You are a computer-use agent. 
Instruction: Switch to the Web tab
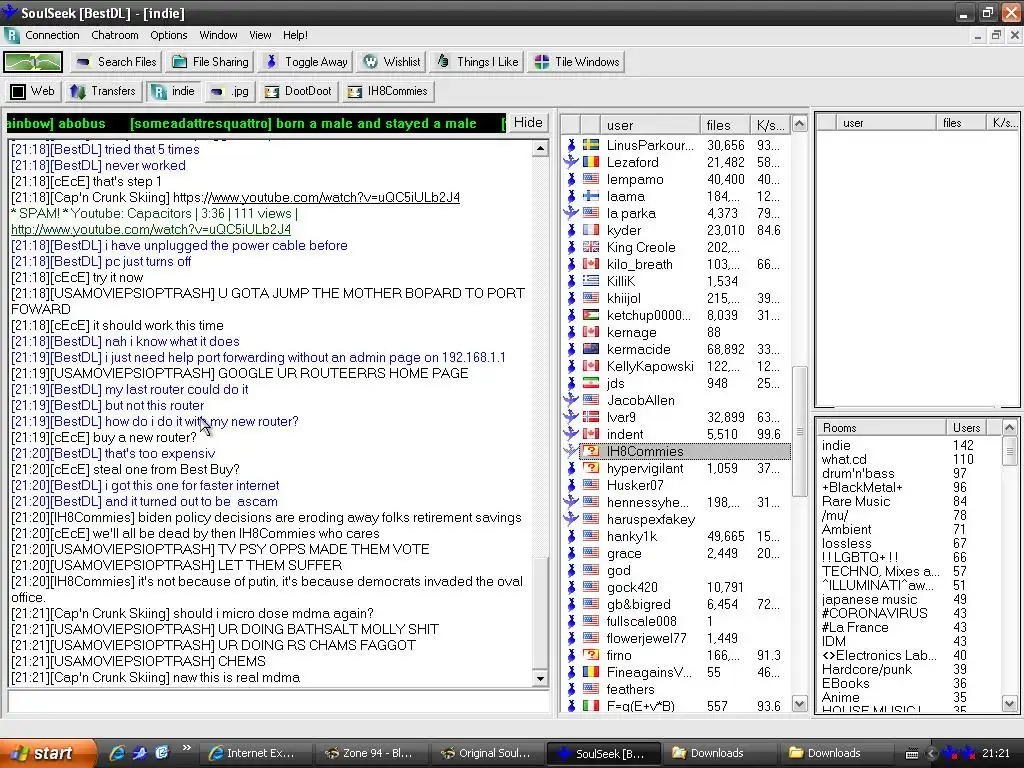click(x=33, y=91)
